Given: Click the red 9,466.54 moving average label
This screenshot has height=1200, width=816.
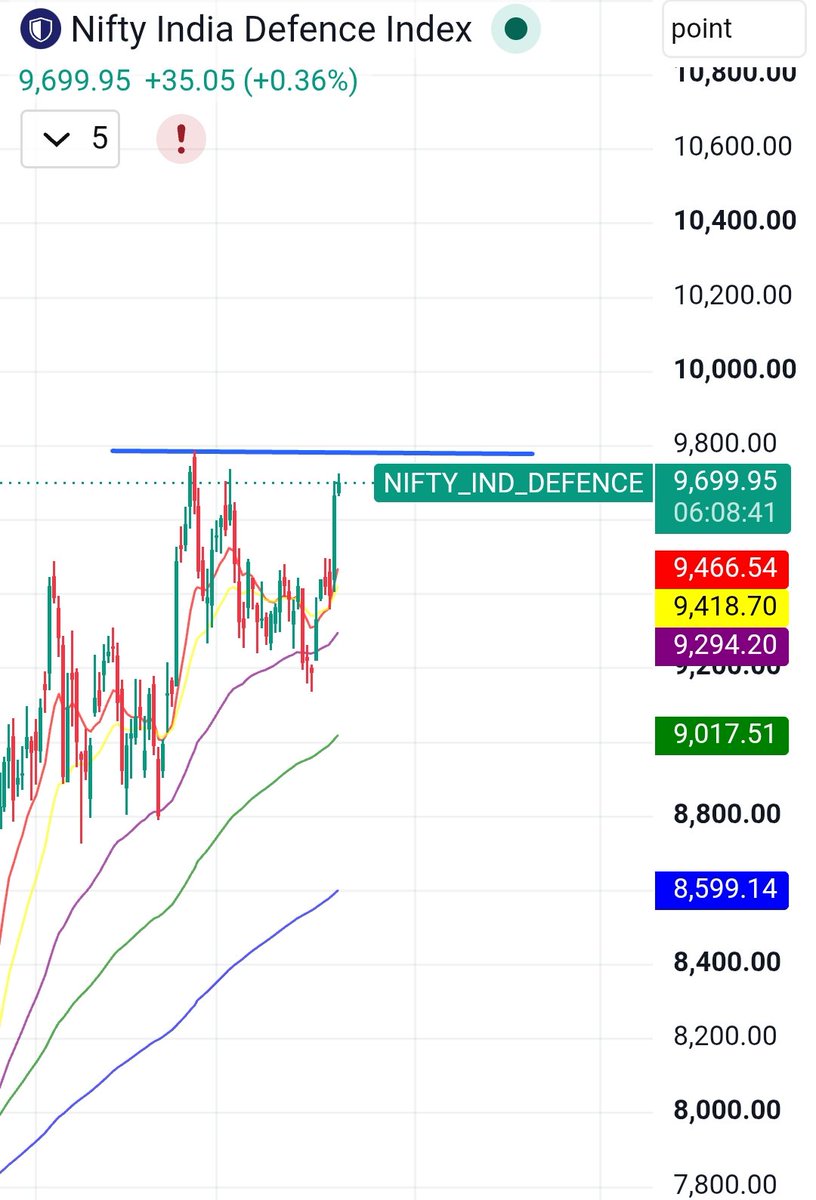Looking at the screenshot, I should tap(723, 569).
